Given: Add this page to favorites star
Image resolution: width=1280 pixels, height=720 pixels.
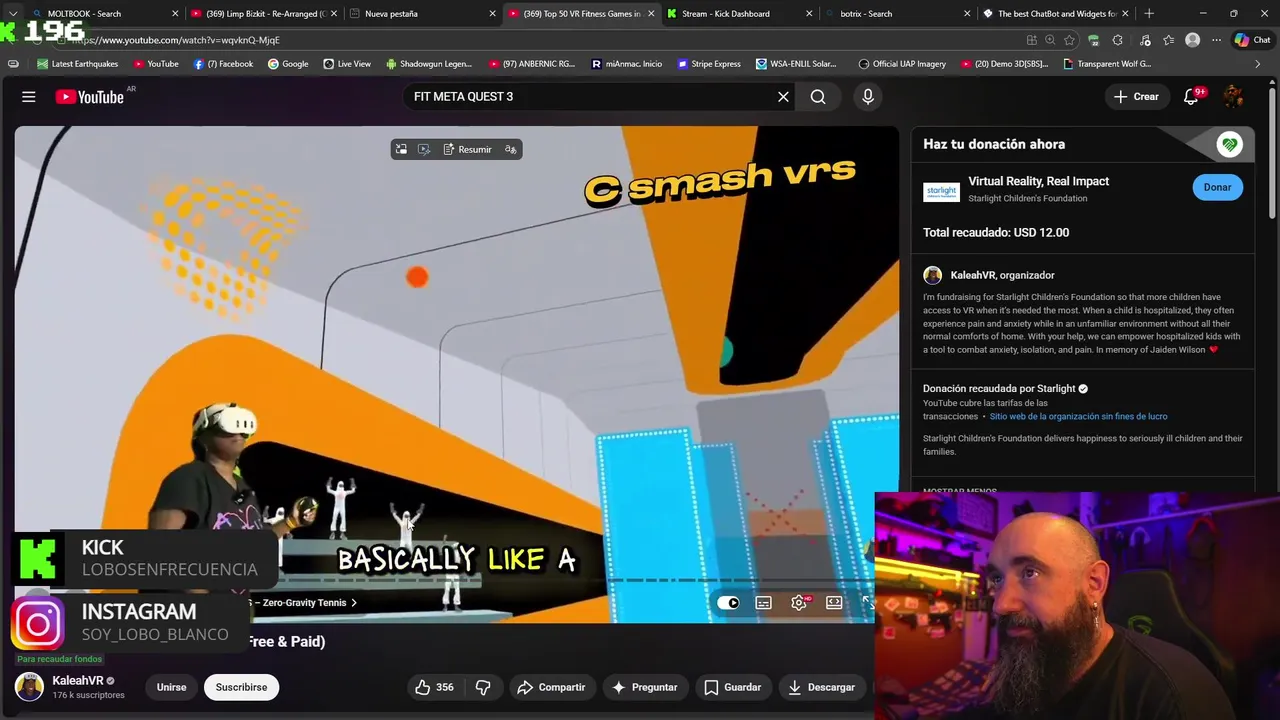Looking at the screenshot, I should pyautogui.click(x=1069, y=40).
